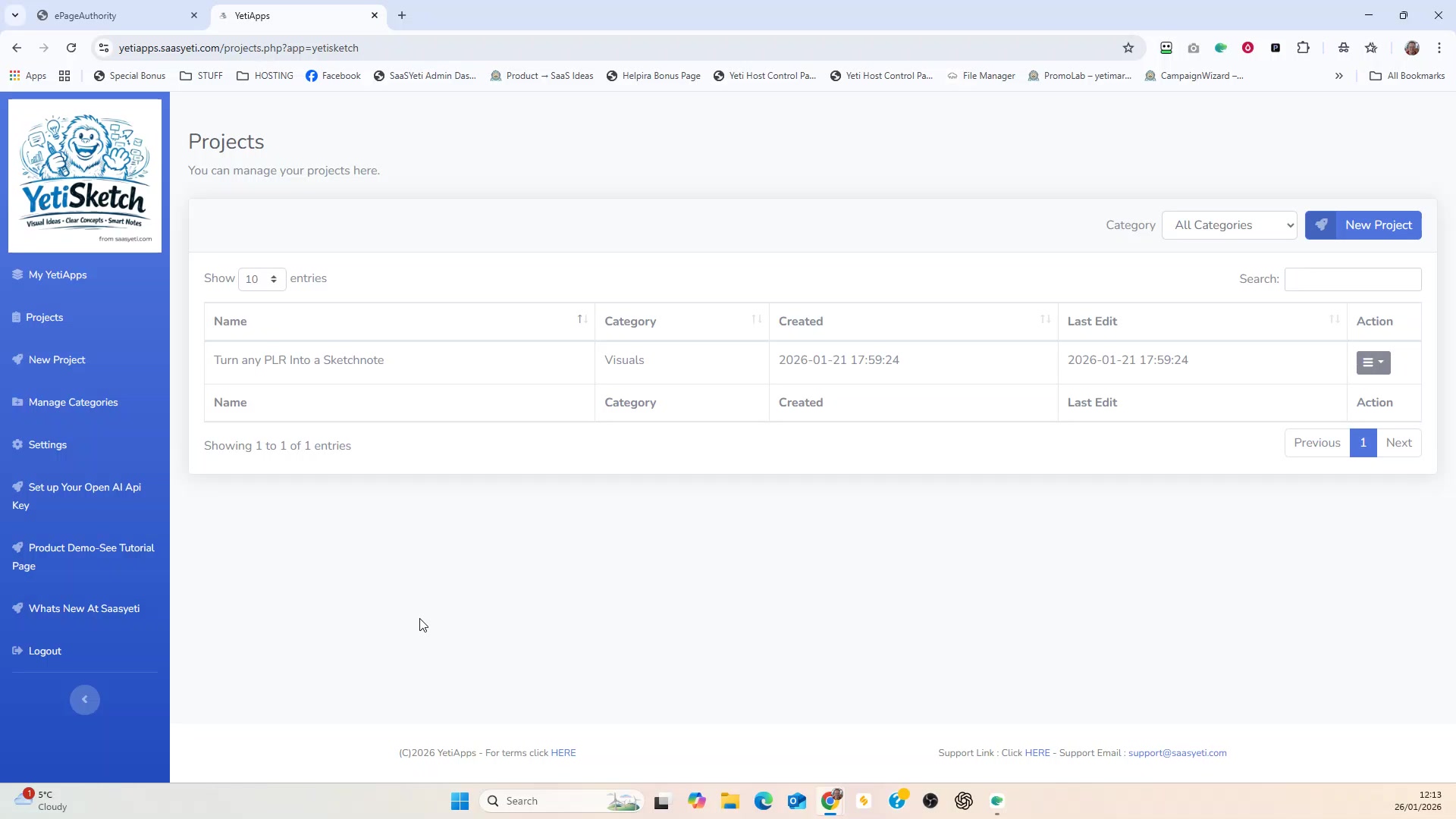Click the address bar URL
This screenshot has width=1456, height=819.
[x=238, y=48]
